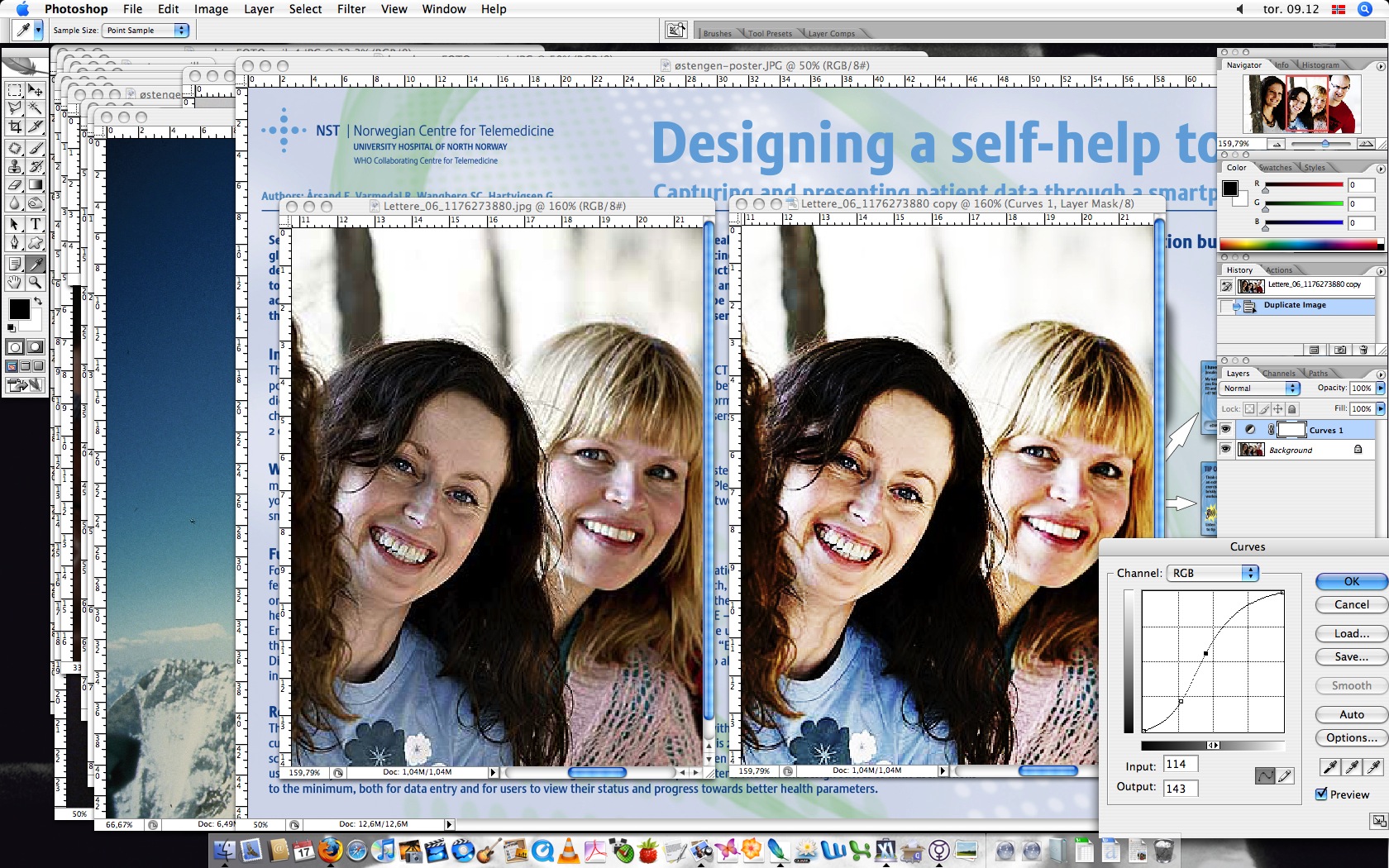Image resolution: width=1389 pixels, height=868 pixels.
Task: Swap foreground and background colors
Action: (x=37, y=301)
